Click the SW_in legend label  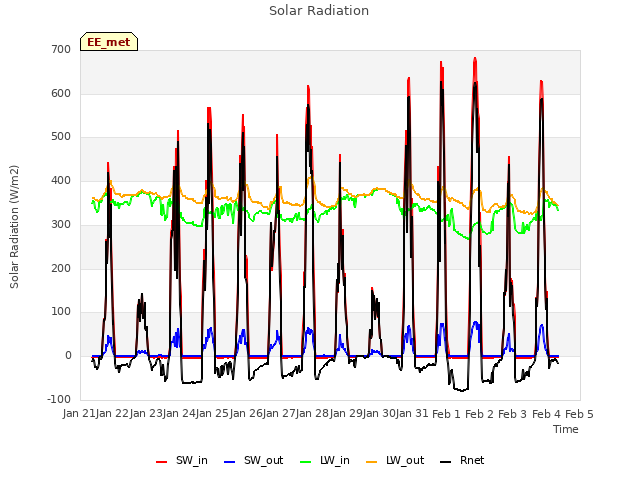click(x=192, y=461)
